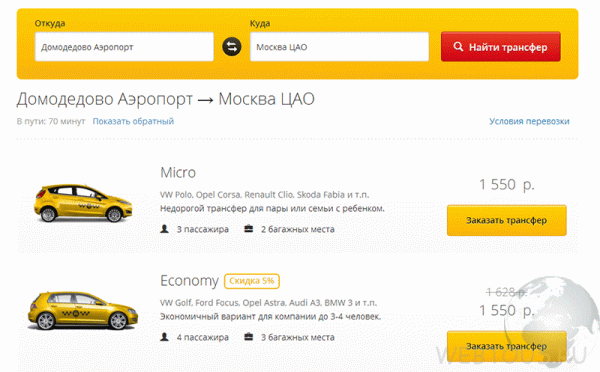This screenshot has height=372, width=600.
Task: Select the Economy yellow taxi image
Action: pyautogui.click(x=83, y=310)
